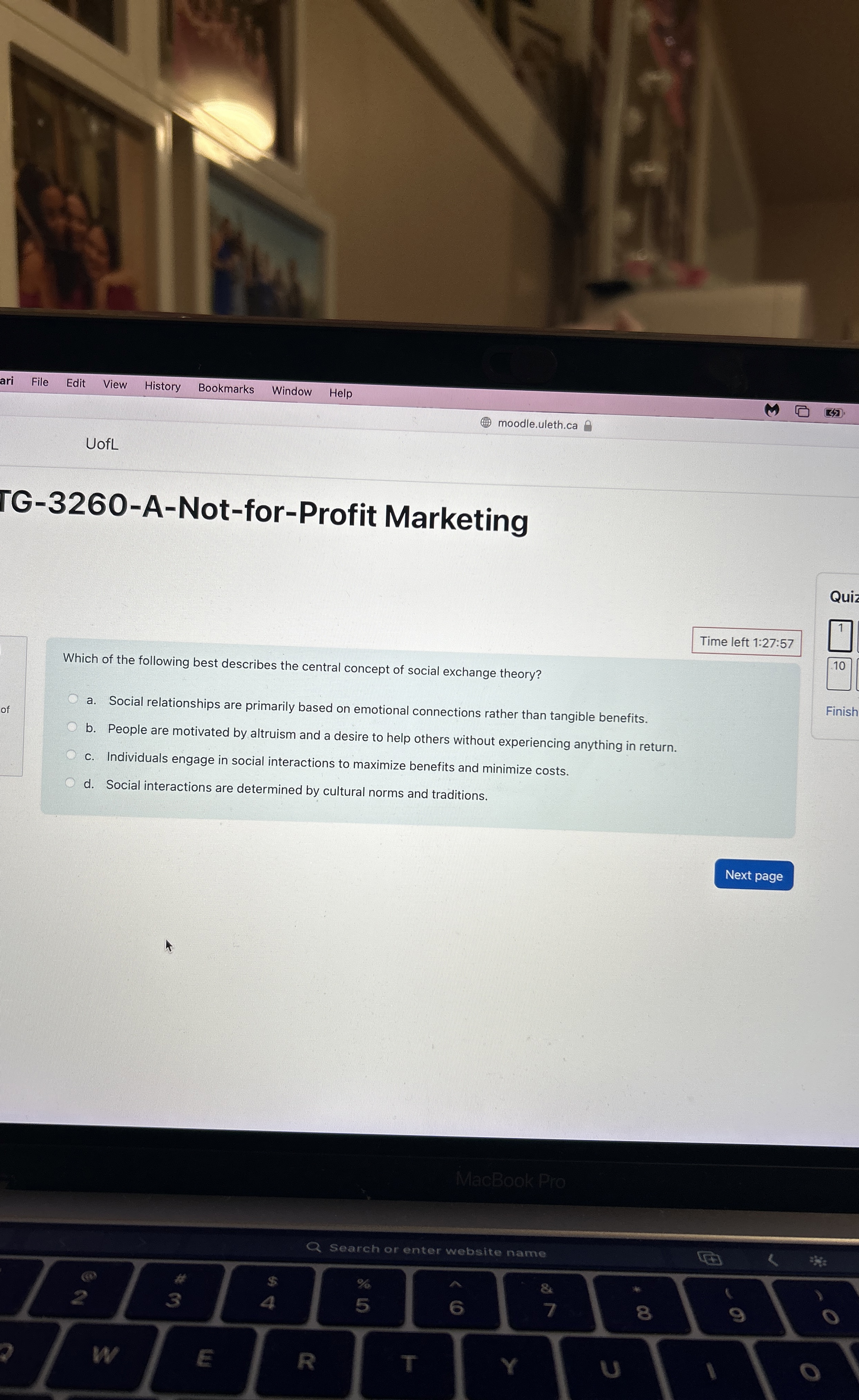Open the Help menu
This screenshot has width=859, height=1400.
pyautogui.click(x=341, y=393)
